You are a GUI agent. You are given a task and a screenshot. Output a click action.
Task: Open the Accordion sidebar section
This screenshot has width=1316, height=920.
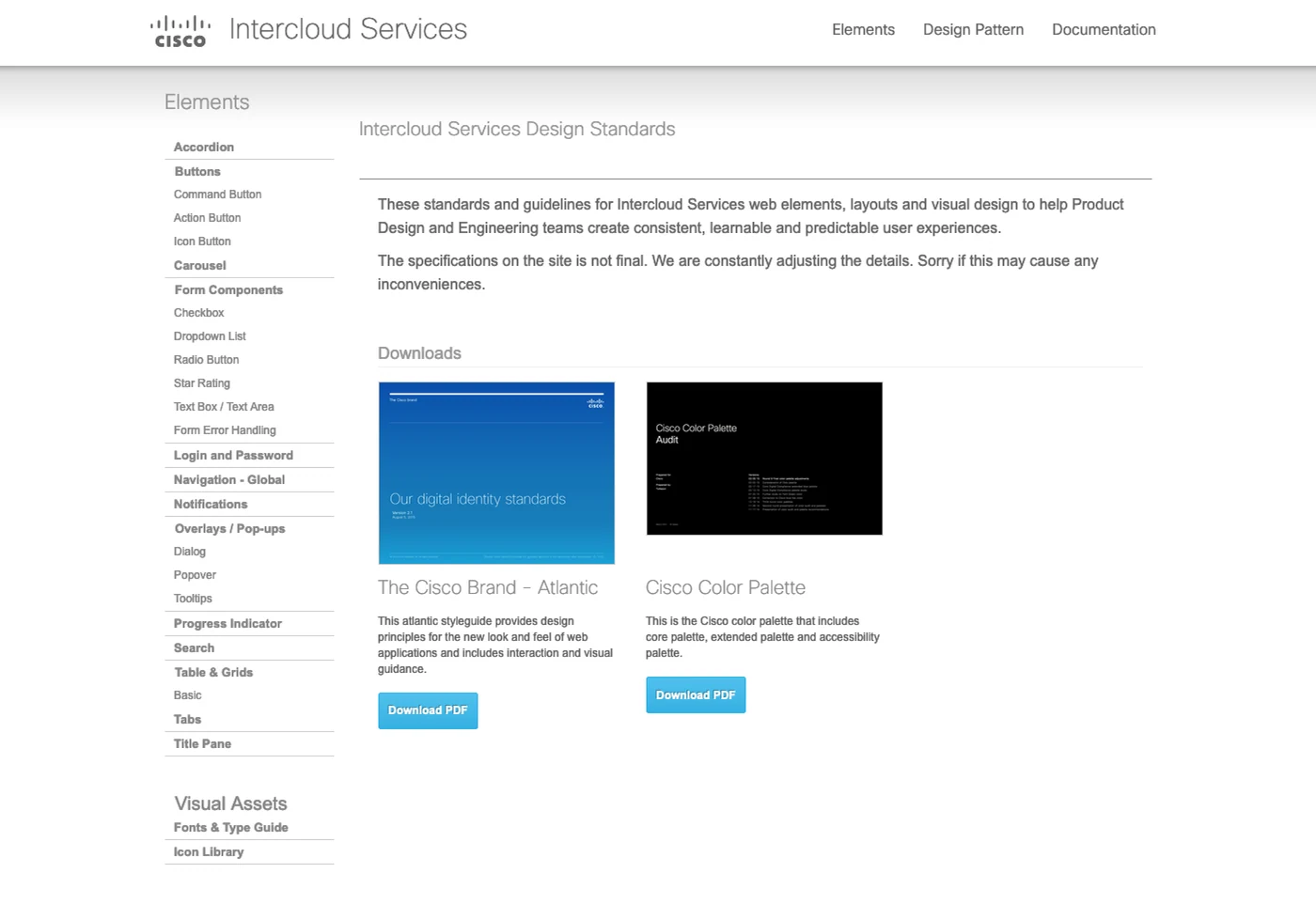(x=204, y=148)
